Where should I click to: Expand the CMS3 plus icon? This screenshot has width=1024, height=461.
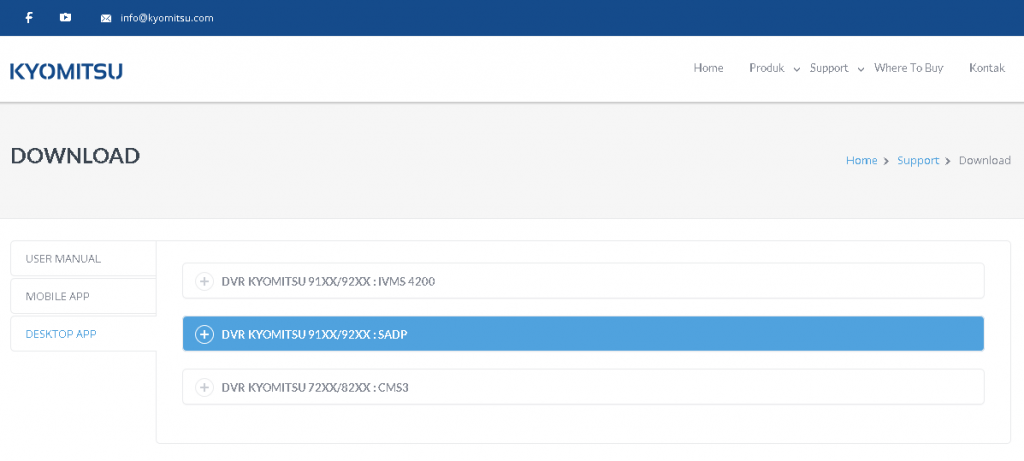tap(204, 387)
